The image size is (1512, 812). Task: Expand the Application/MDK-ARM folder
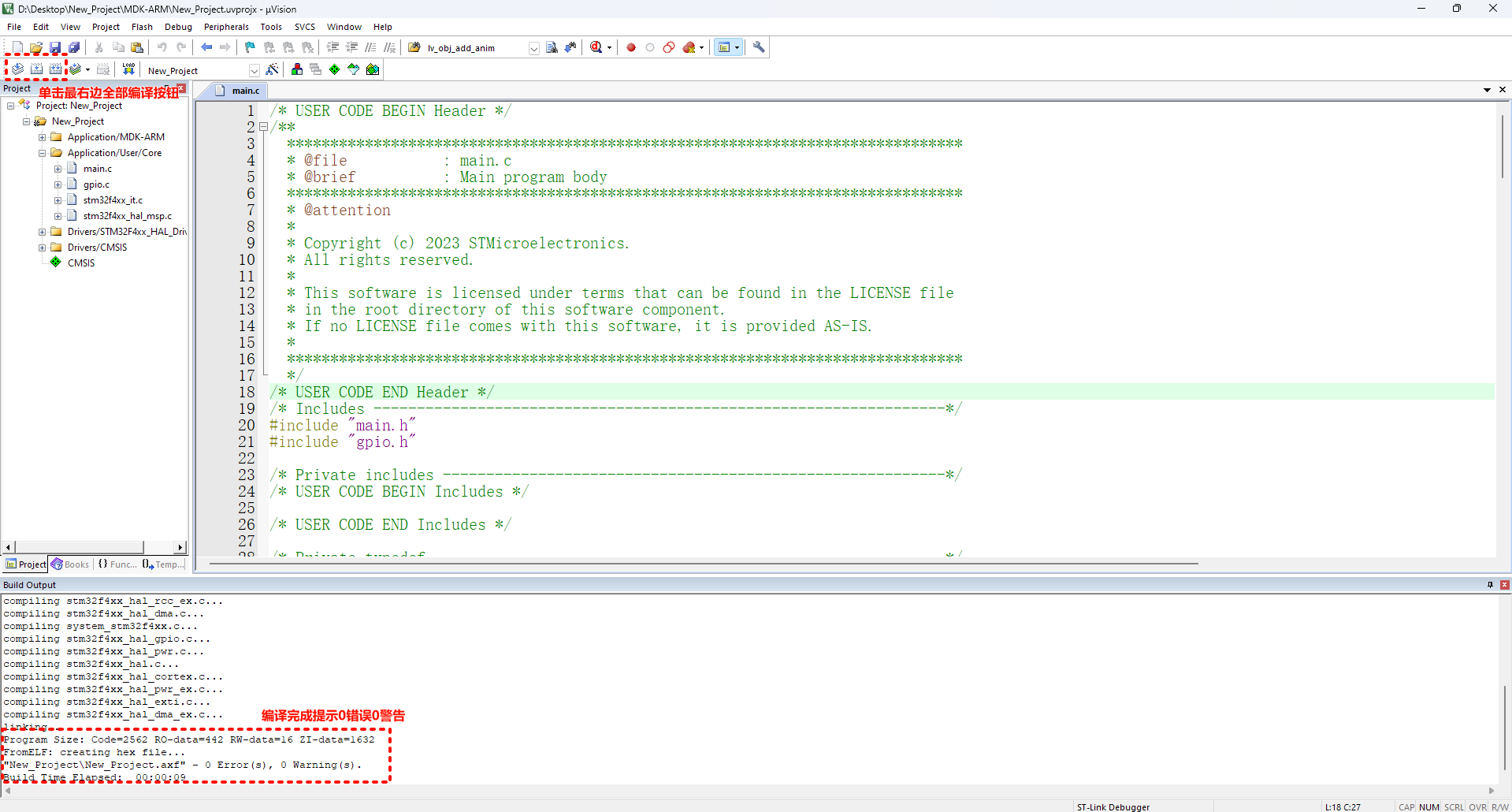[x=42, y=137]
